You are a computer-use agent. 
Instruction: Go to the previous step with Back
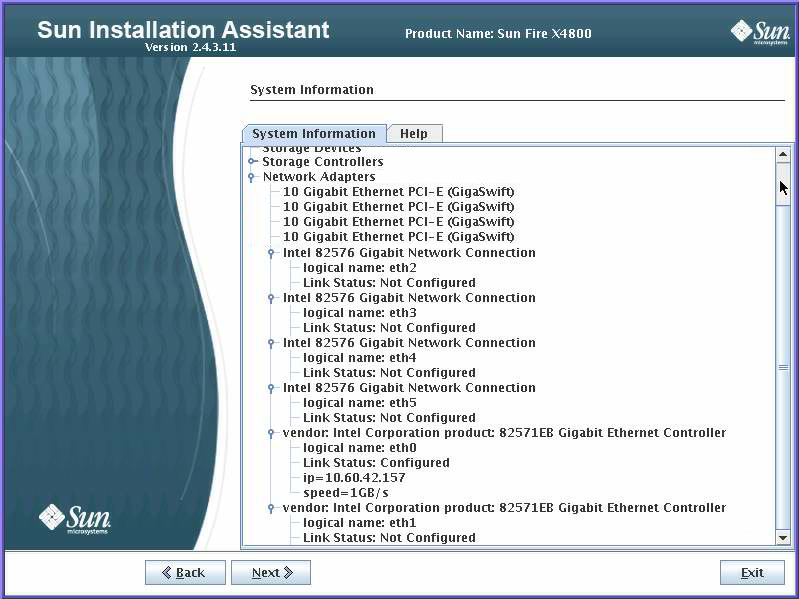tap(185, 573)
